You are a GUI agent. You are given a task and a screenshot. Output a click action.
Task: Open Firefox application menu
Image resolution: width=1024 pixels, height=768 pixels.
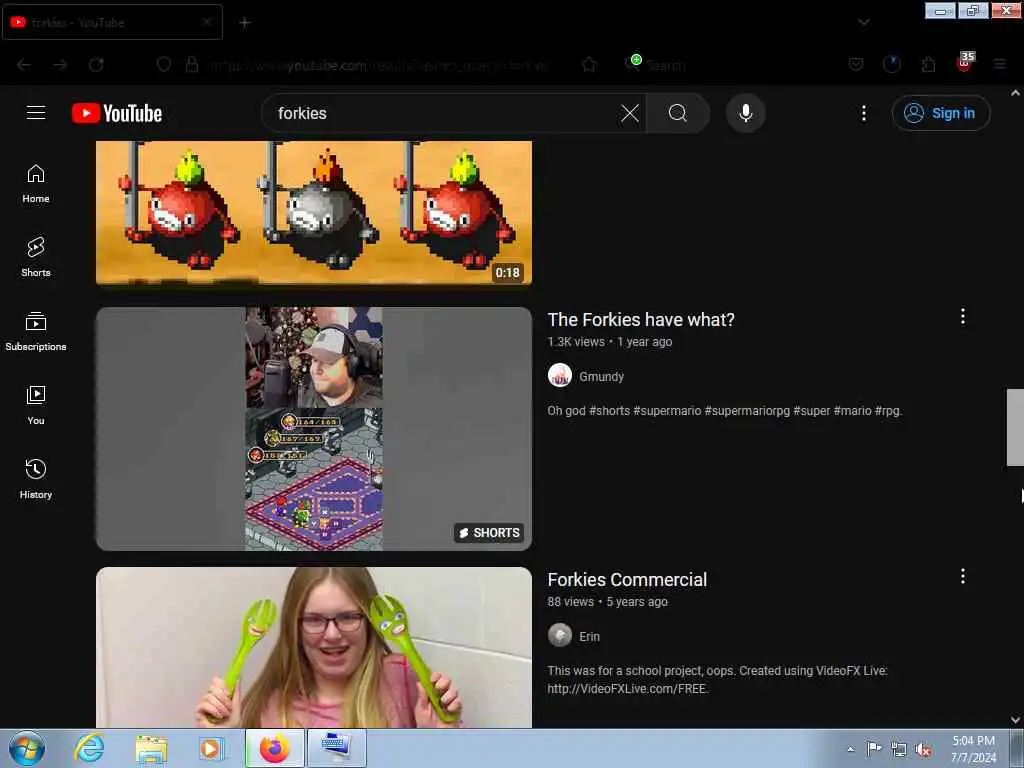click(x=999, y=64)
